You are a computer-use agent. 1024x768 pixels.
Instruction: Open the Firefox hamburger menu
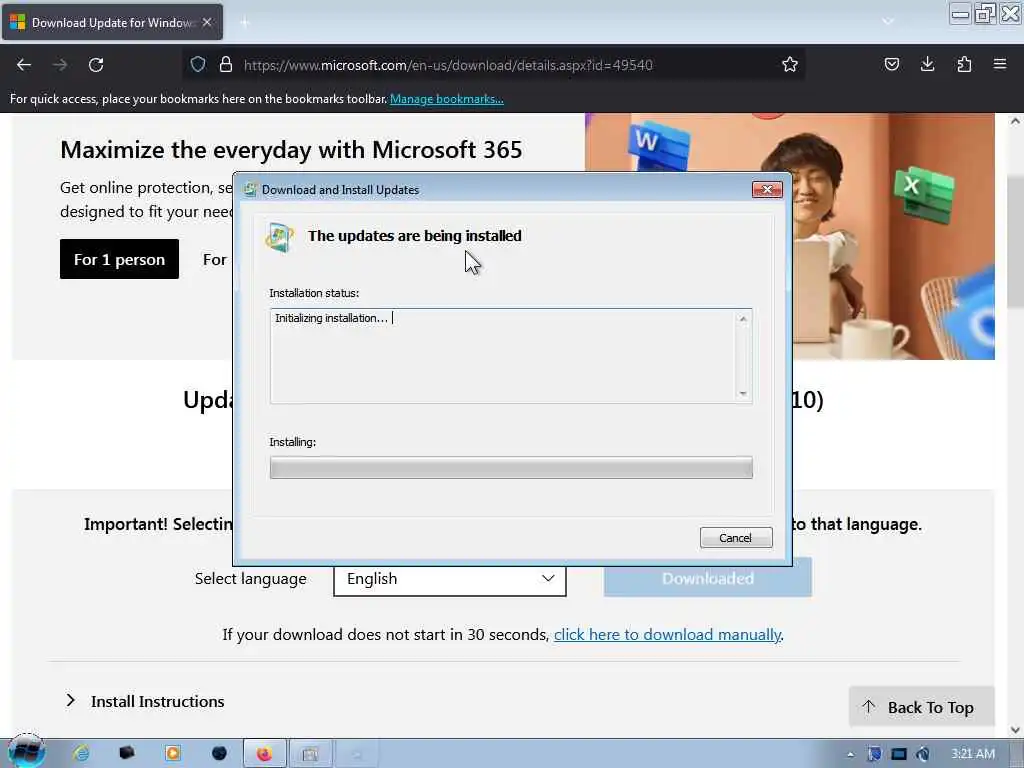tap(1000, 64)
